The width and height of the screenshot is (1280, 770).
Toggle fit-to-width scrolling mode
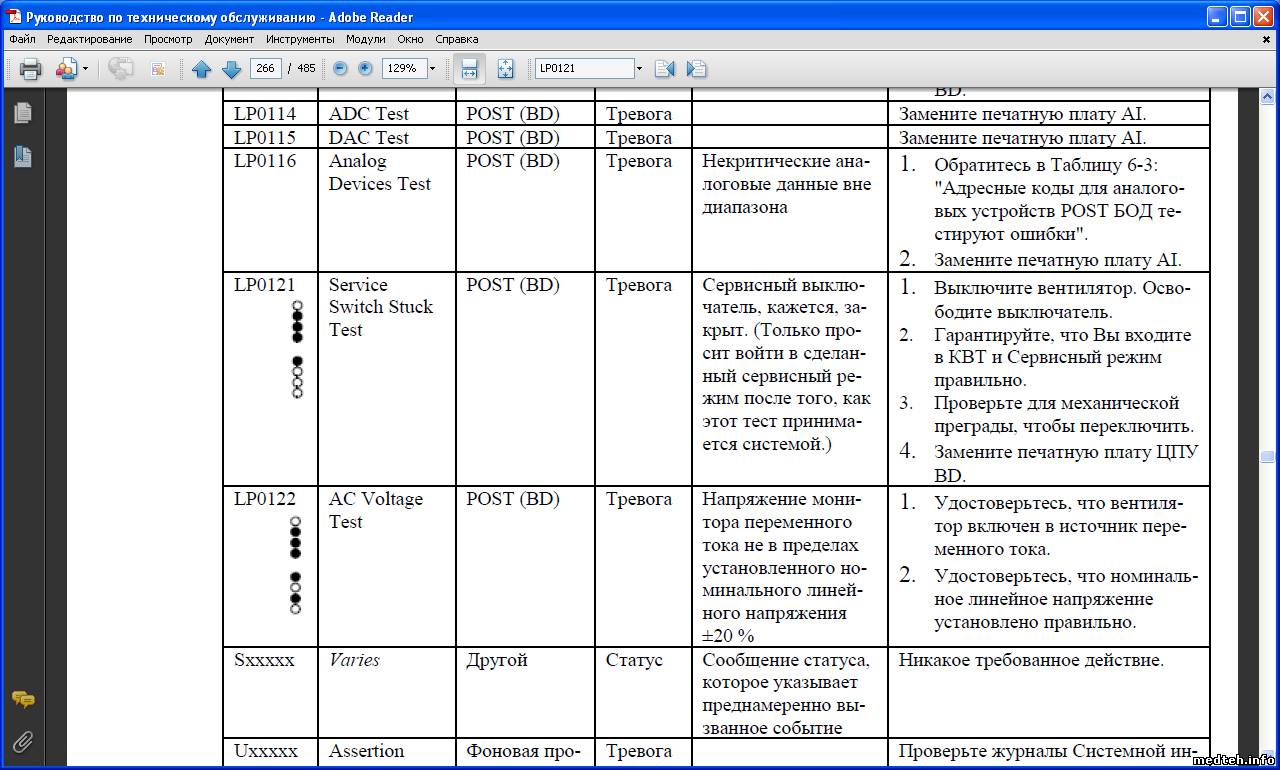pyautogui.click(x=469, y=69)
